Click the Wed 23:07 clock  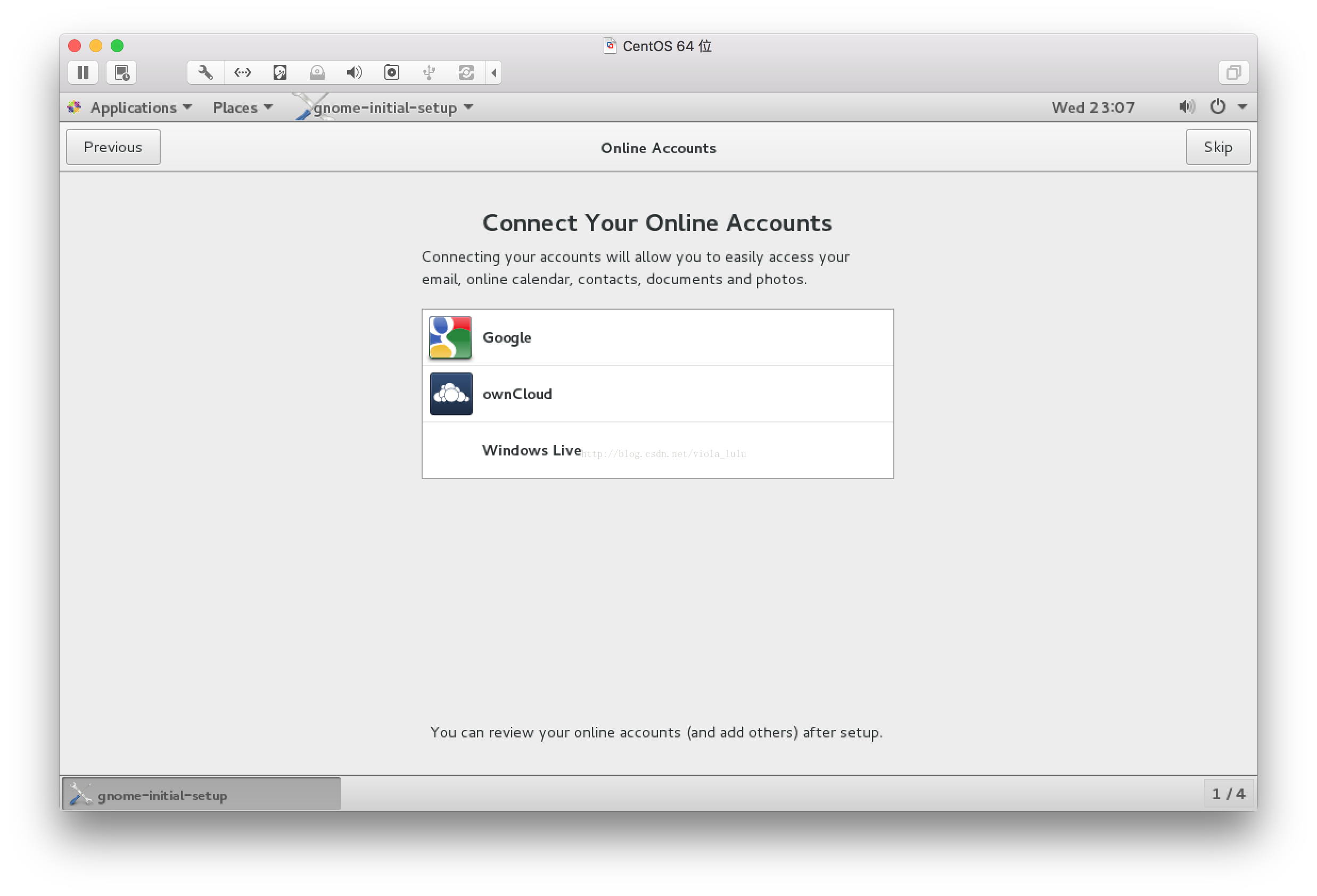[1092, 107]
